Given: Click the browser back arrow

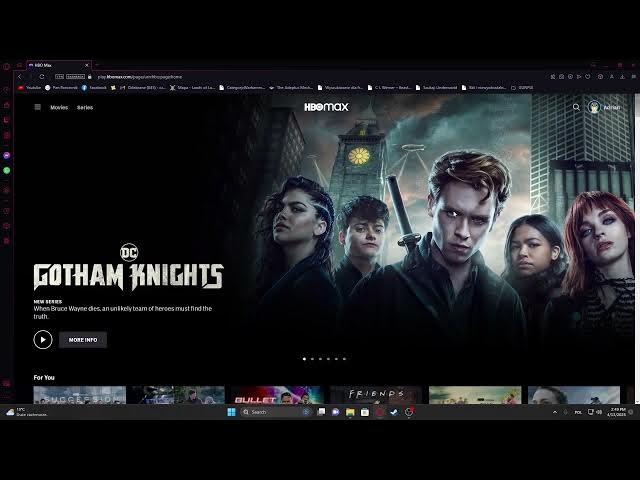Looking at the screenshot, I should [20, 76].
